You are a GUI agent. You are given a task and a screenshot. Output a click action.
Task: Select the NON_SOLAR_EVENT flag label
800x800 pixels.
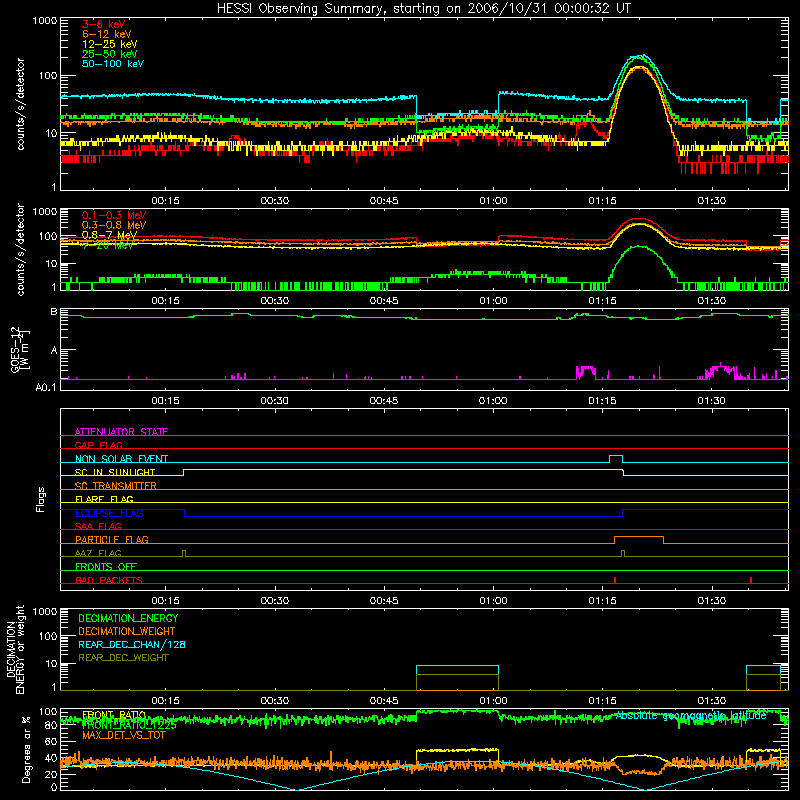[121, 459]
